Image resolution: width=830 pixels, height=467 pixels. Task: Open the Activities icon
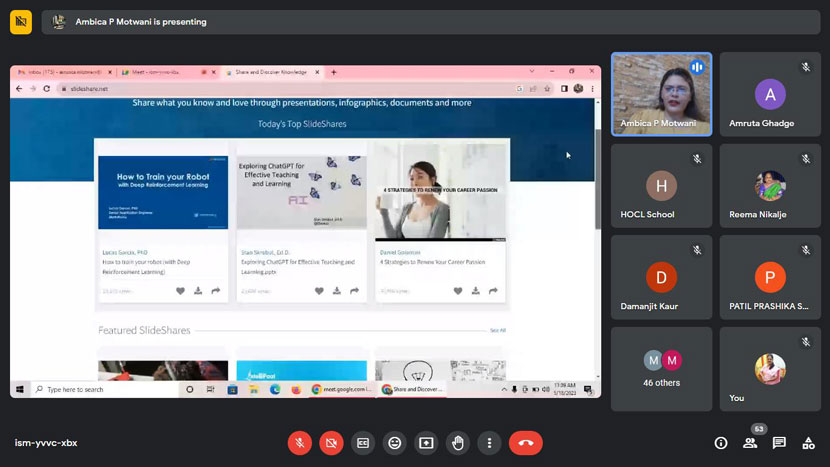[x=808, y=443]
